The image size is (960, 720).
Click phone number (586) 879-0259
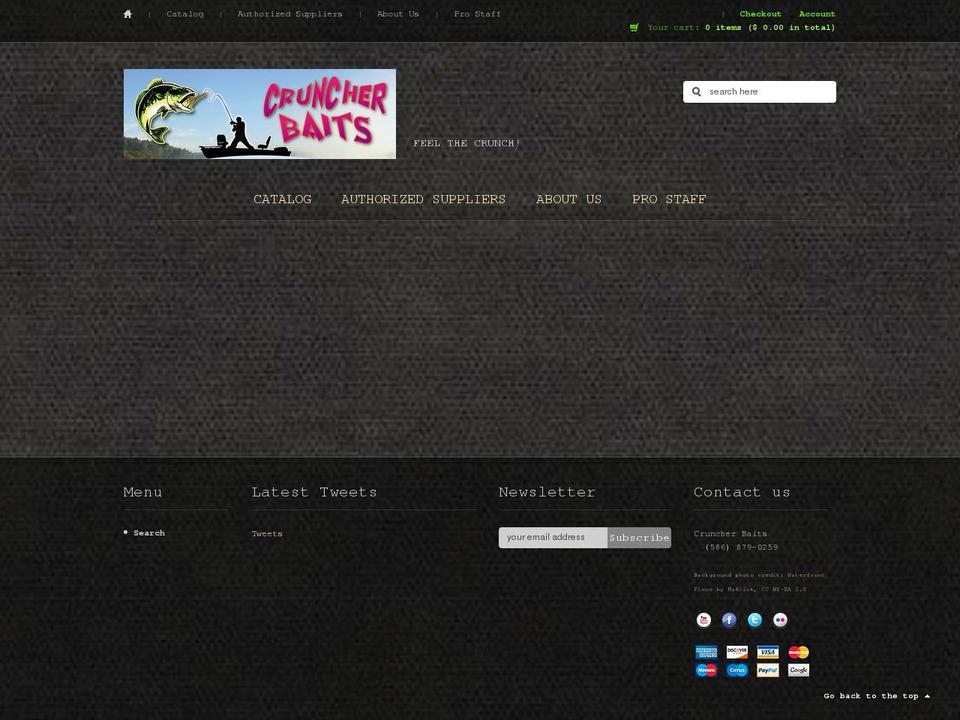coord(741,547)
